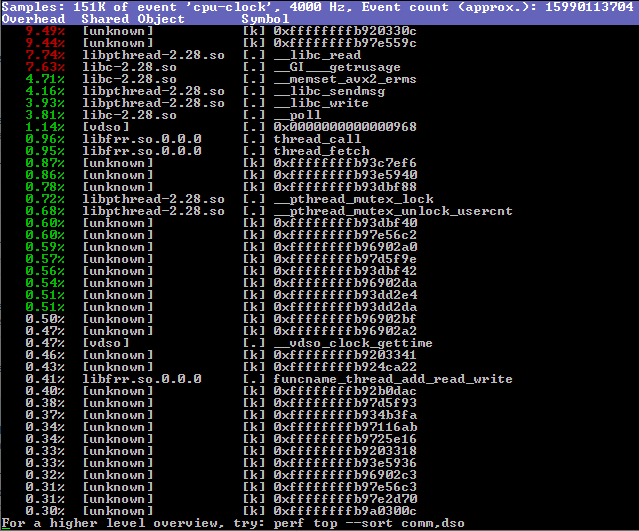Image resolution: width=639 pixels, height=531 pixels.
Task: Click the 0.30% overhead value
Action: pyautogui.click(x=45, y=511)
